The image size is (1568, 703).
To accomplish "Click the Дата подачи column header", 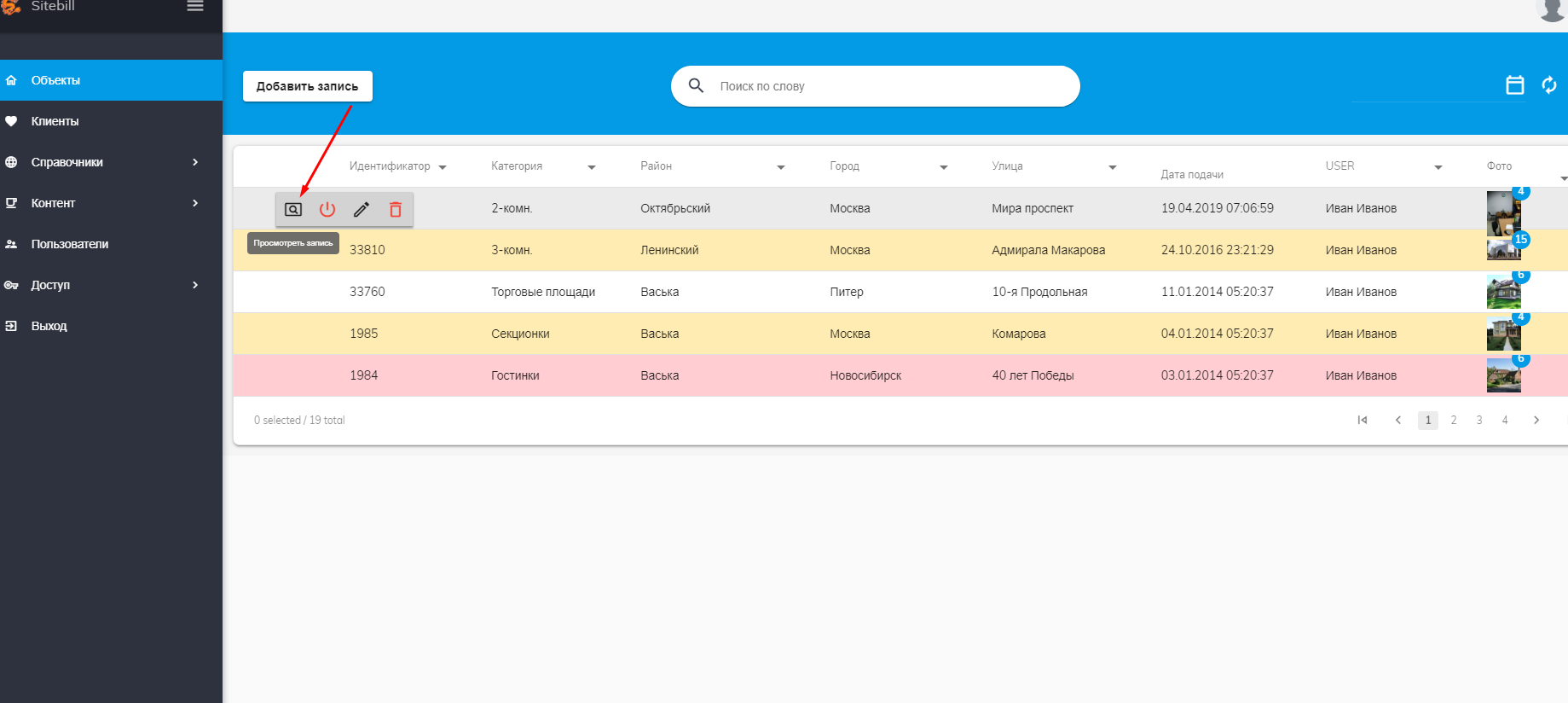I will (1192, 174).
